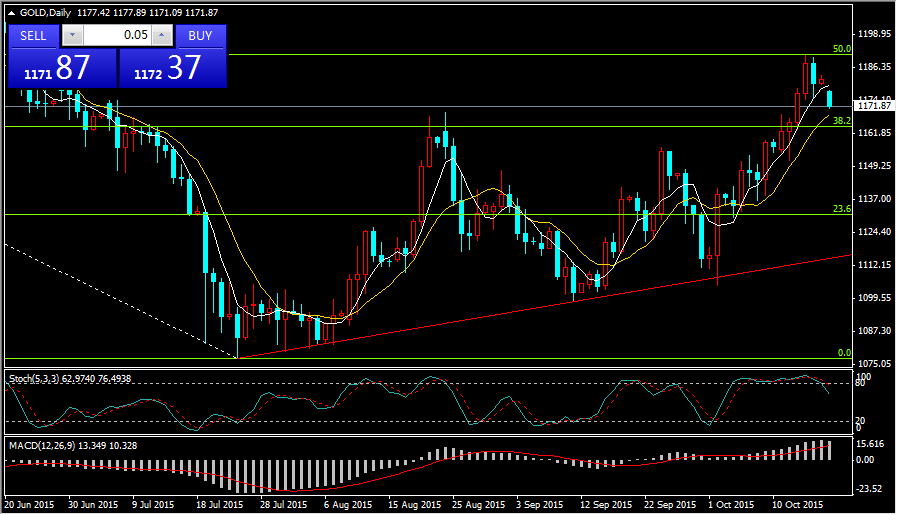Click the 1137.00 price scale label

click(875, 199)
